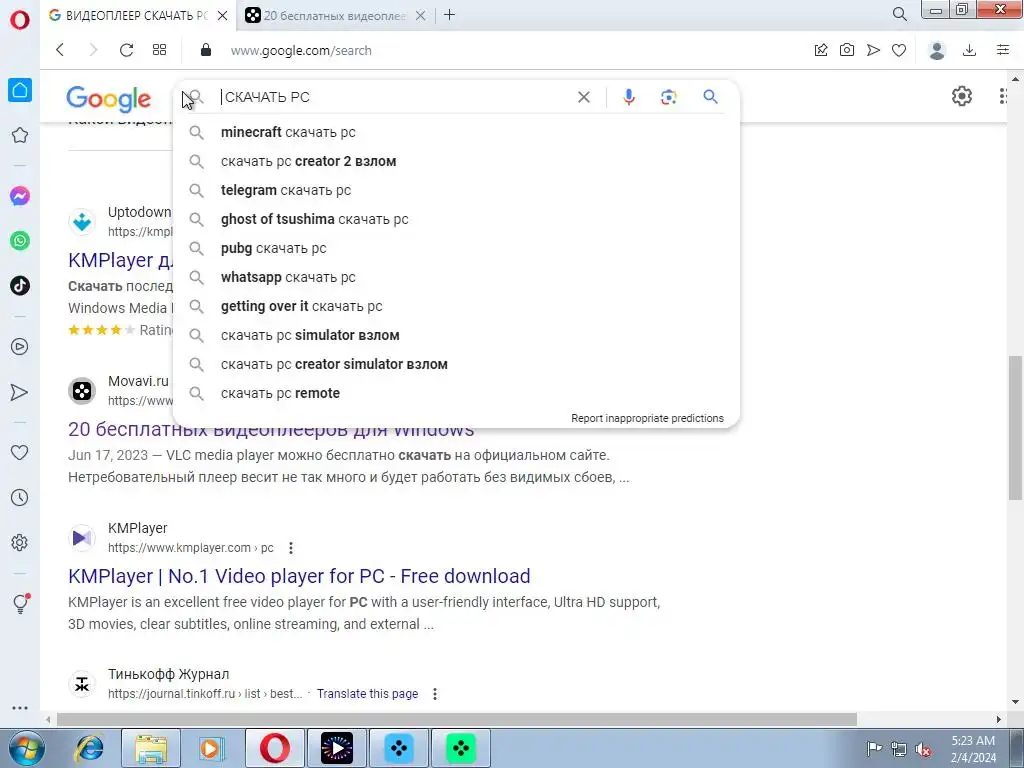
Task: Open TikTok in the sidebar
Action: point(20,285)
